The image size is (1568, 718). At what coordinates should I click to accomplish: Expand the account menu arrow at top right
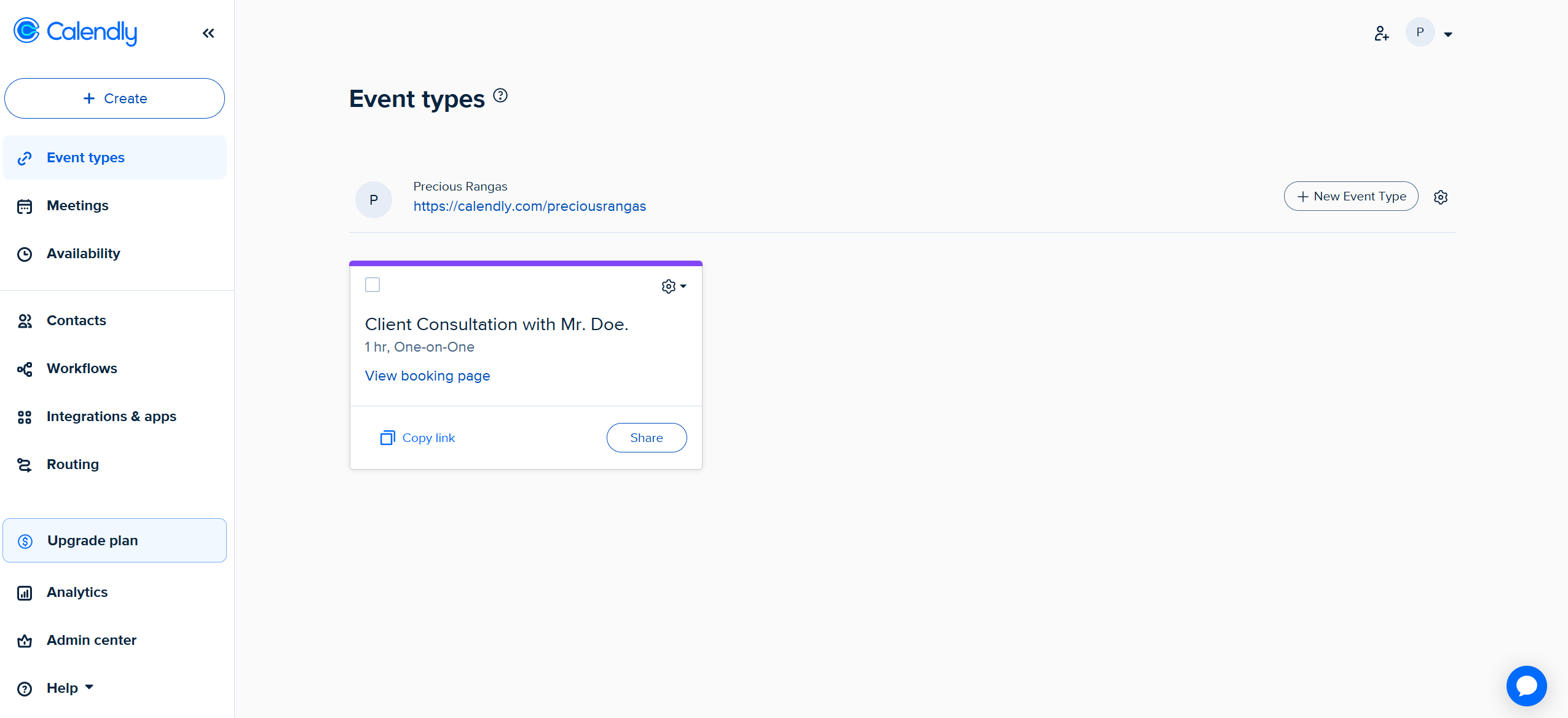pyautogui.click(x=1448, y=34)
